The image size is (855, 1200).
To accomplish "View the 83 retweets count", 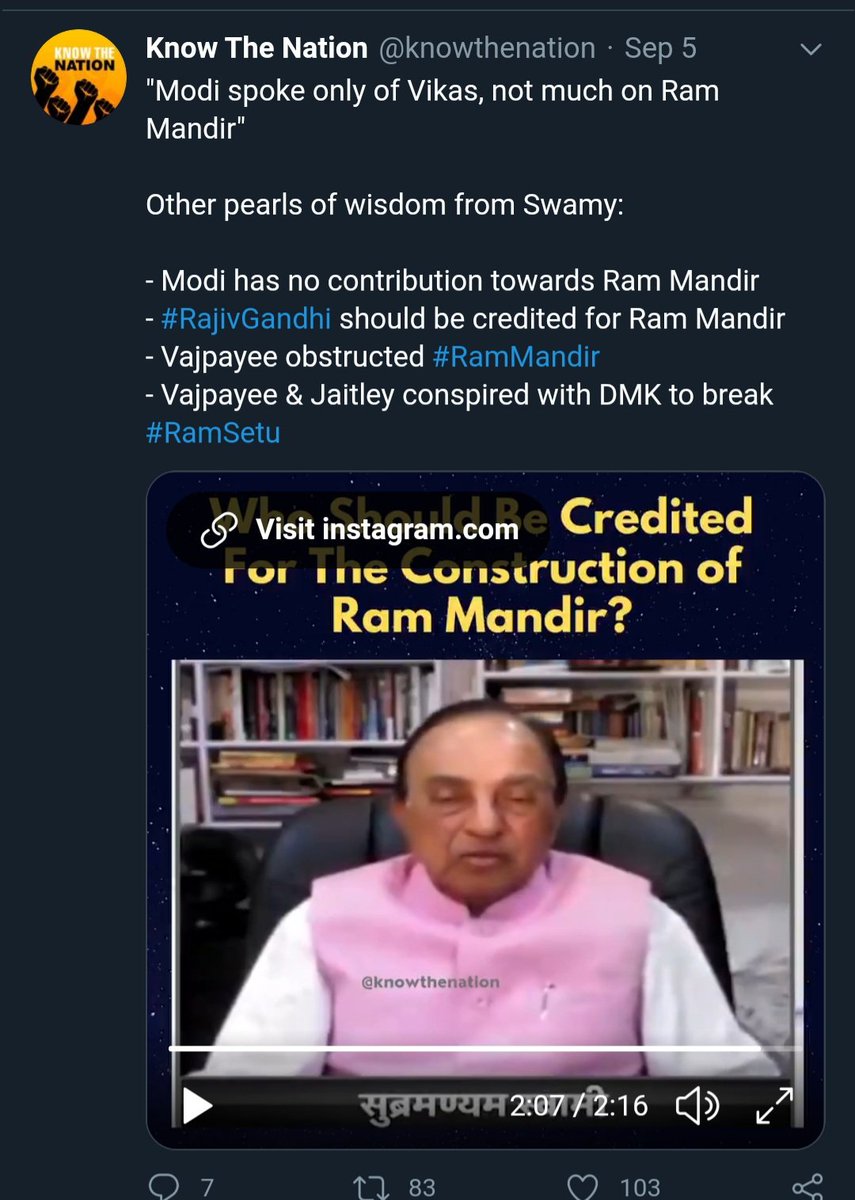I will [422, 1187].
